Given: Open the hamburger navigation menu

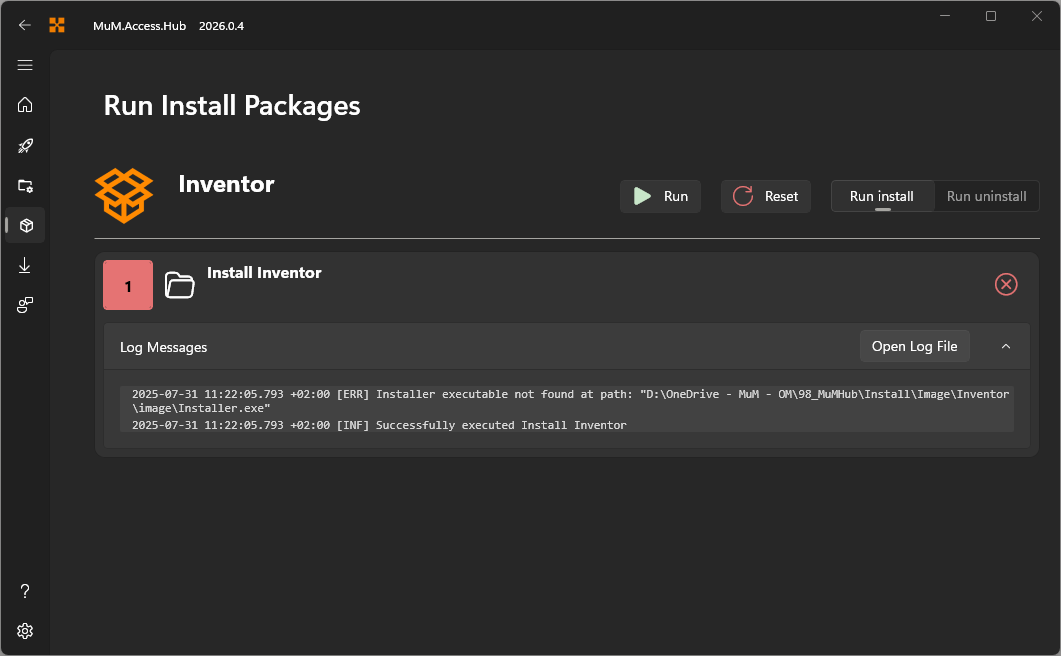Looking at the screenshot, I should point(25,65).
